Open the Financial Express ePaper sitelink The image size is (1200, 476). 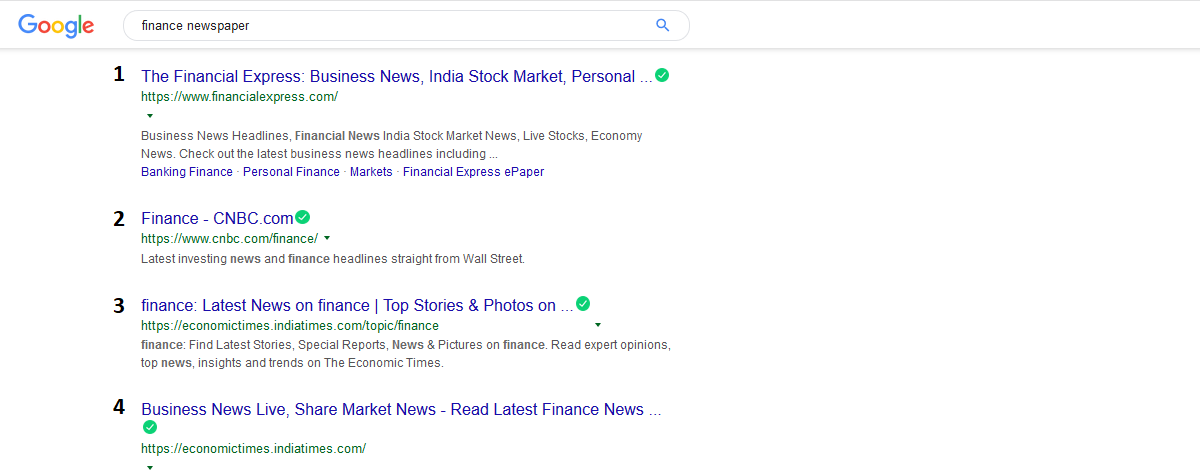473,172
